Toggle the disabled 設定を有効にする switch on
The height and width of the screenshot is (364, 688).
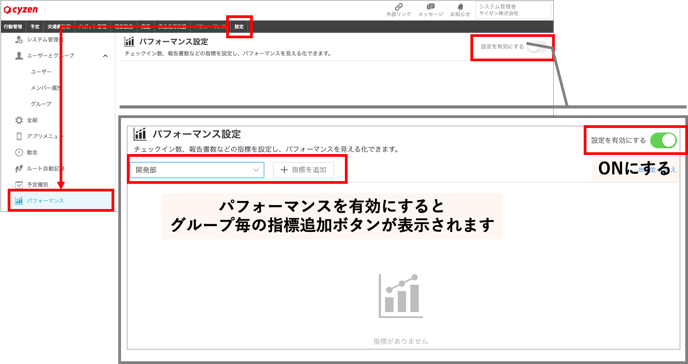537,46
